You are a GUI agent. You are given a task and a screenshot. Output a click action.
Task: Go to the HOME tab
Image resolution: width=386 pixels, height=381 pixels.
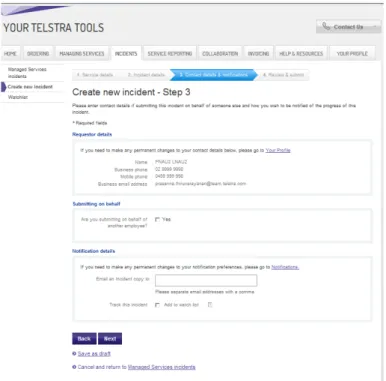click(x=10, y=54)
